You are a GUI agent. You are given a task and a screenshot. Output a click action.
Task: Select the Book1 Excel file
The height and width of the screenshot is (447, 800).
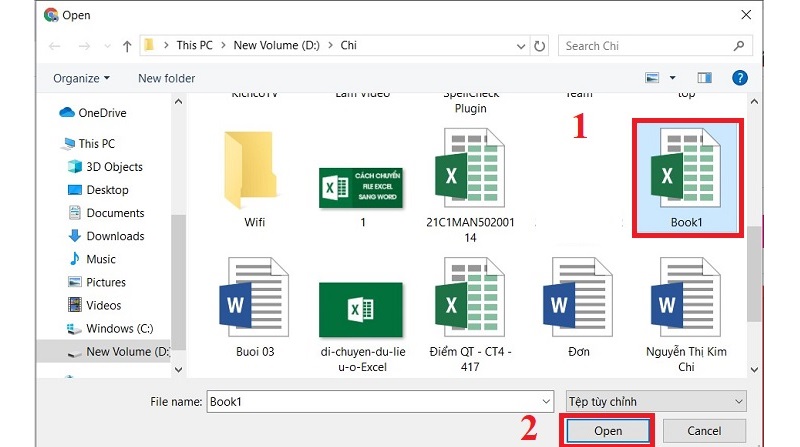[x=687, y=178]
